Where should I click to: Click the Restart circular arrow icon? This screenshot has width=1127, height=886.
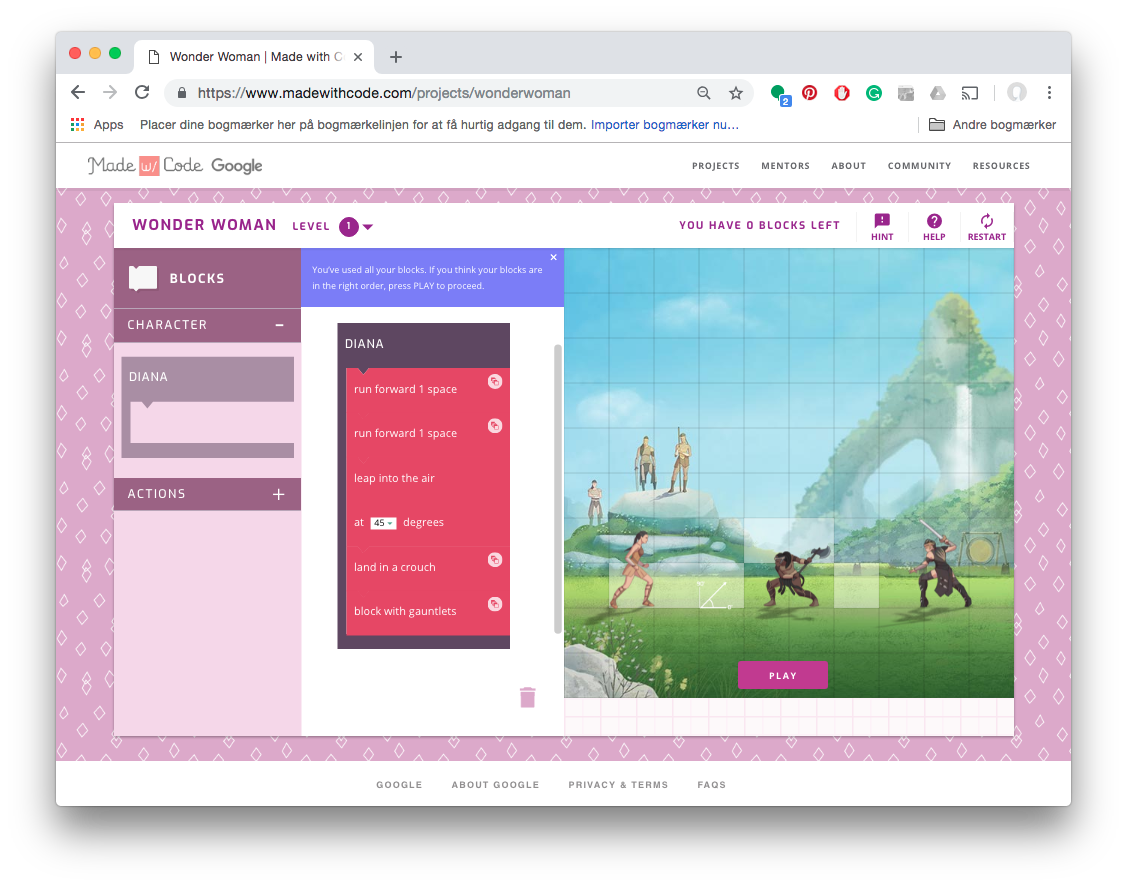[x=986, y=221]
